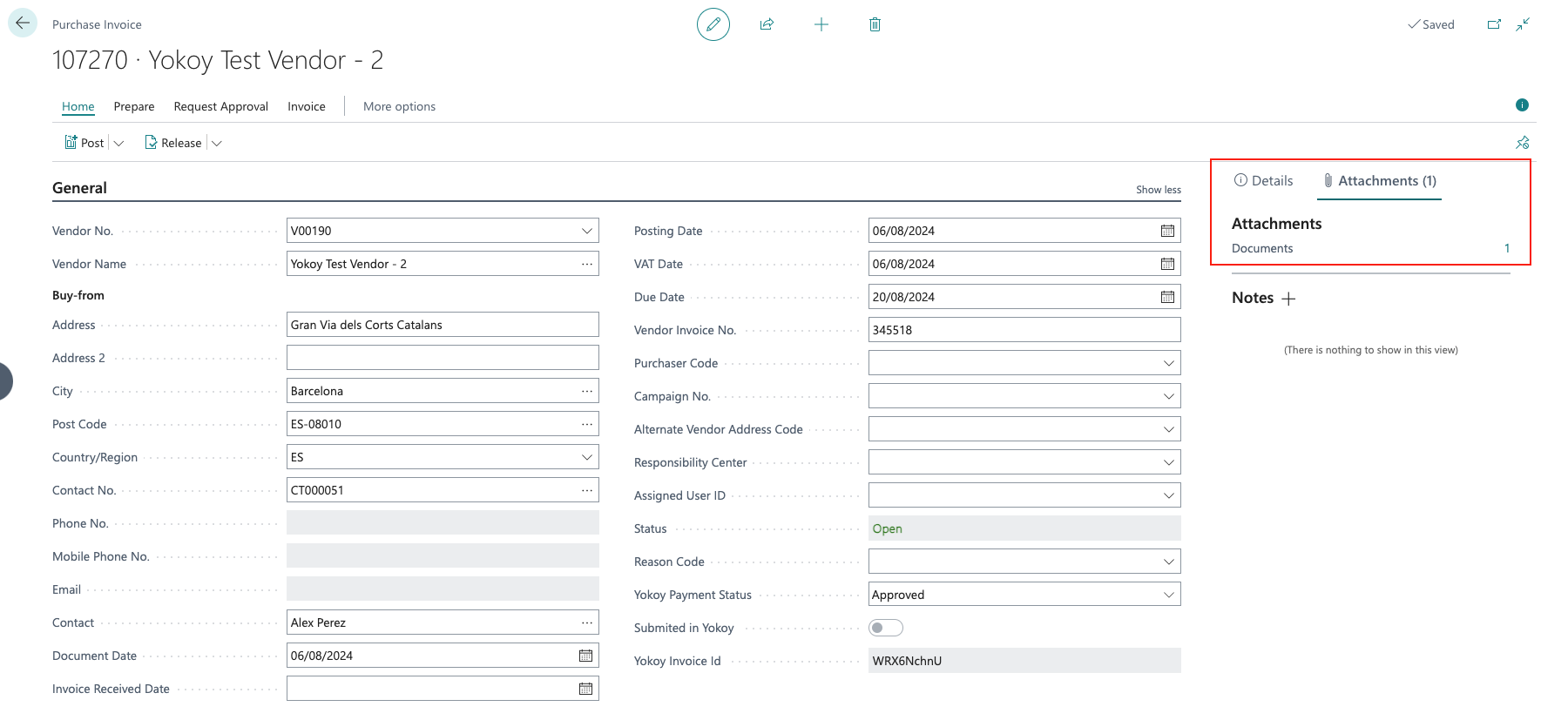This screenshot has width=1568, height=720.
Task: Expand the Vendor No. dropdown
Action: (x=587, y=231)
